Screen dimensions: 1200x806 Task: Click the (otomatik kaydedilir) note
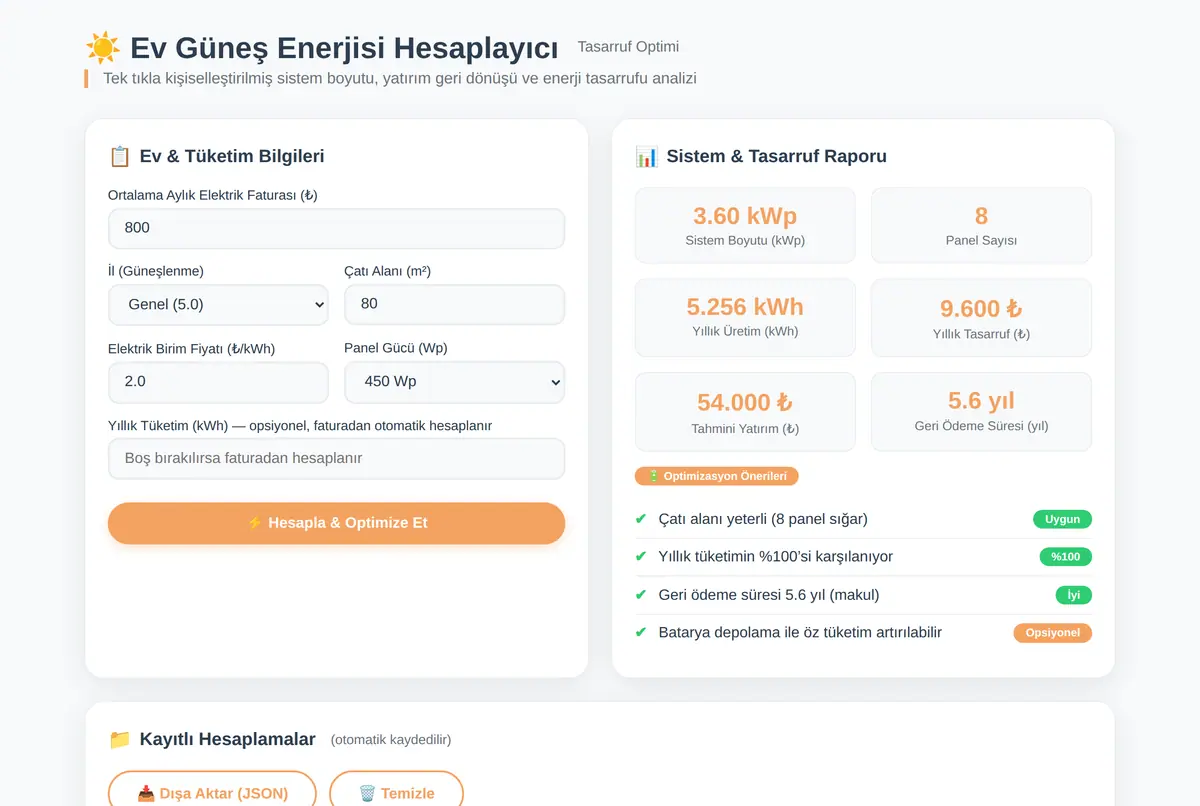391,740
